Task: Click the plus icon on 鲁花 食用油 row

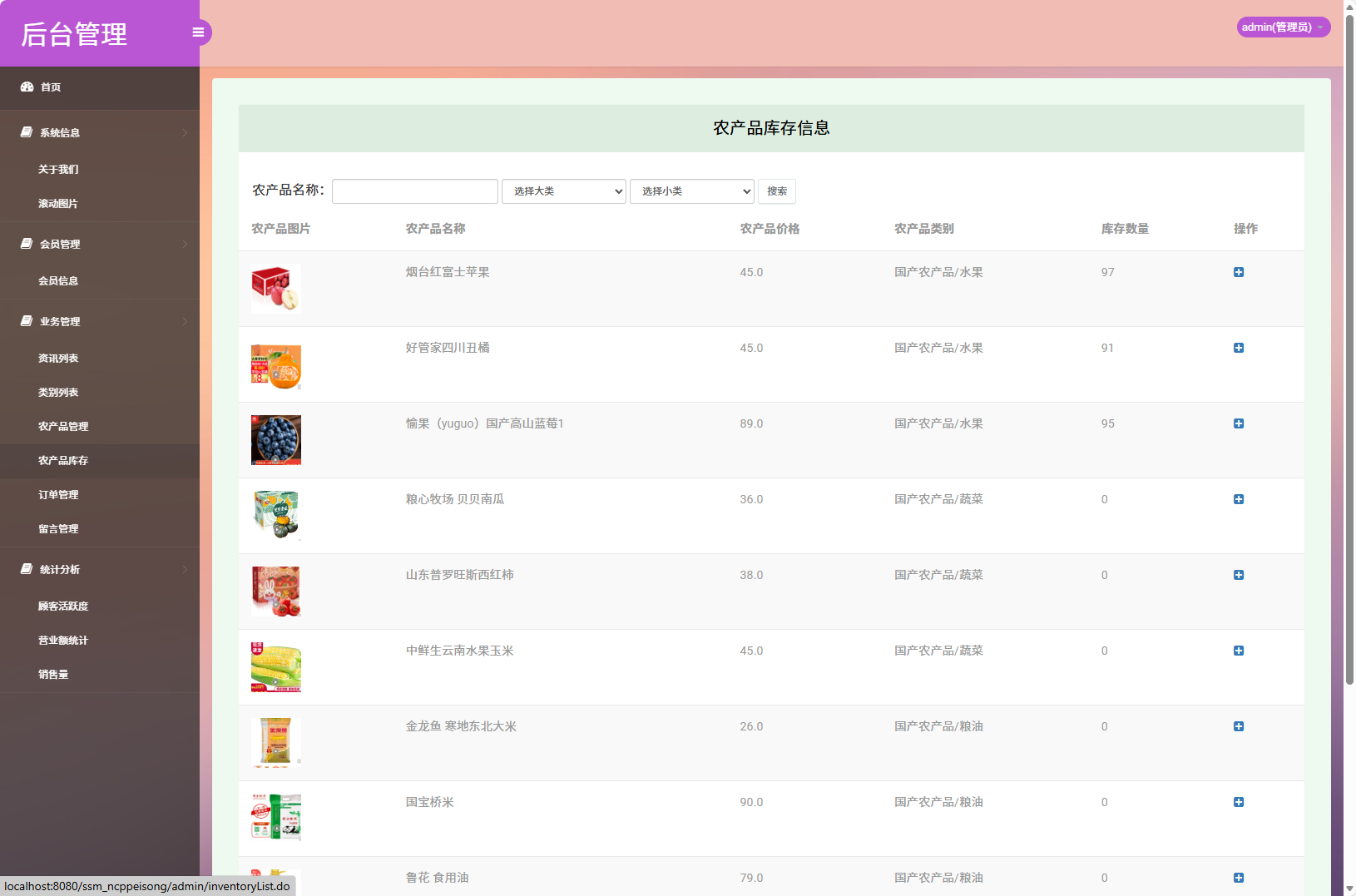Action: pos(1239,878)
